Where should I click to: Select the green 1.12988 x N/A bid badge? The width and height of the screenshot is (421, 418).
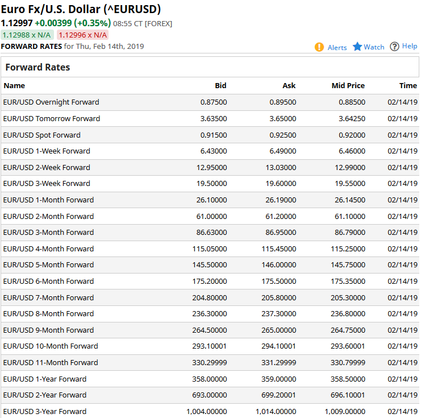(x=27, y=35)
